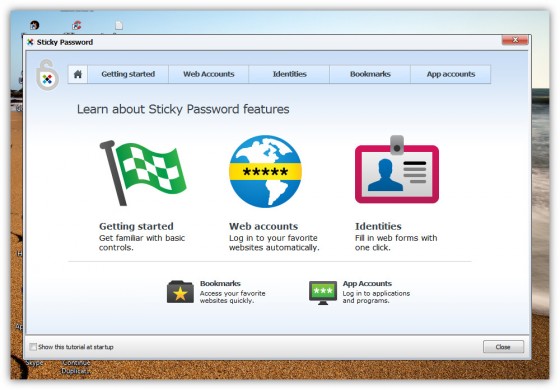Screen dimensions: 560x390
Task: Click 'Learn about Sticky Password features' heading
Action: (x=183, y=109)
